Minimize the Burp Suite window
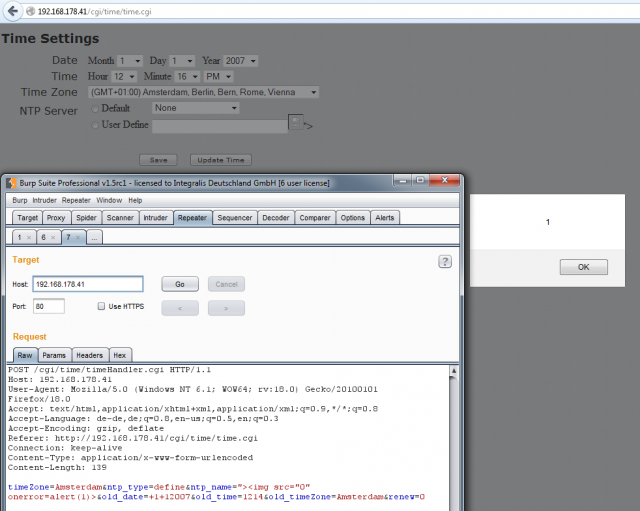640x511 pixels. [x=402, y=180]
